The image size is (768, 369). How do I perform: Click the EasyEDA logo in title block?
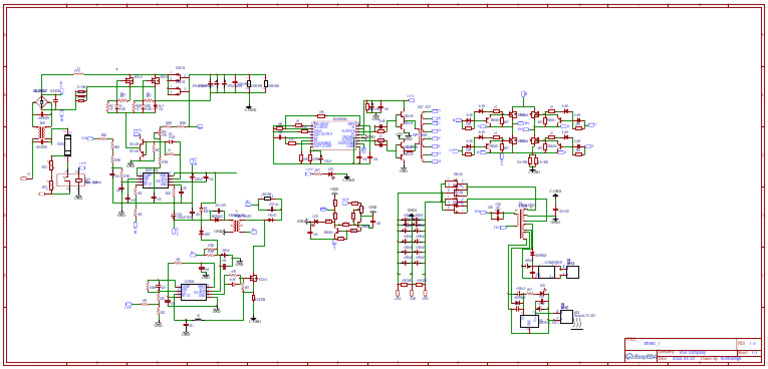[x=640, y=356]
